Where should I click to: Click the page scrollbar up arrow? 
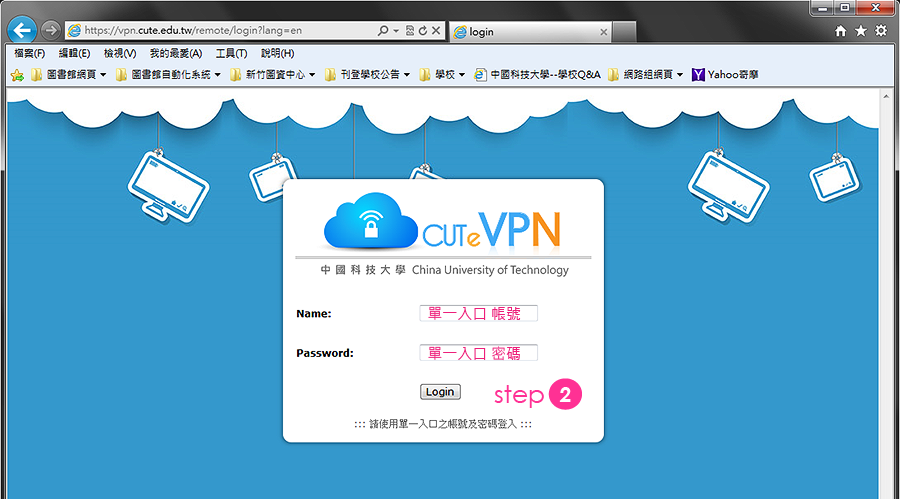coord(886,96)
